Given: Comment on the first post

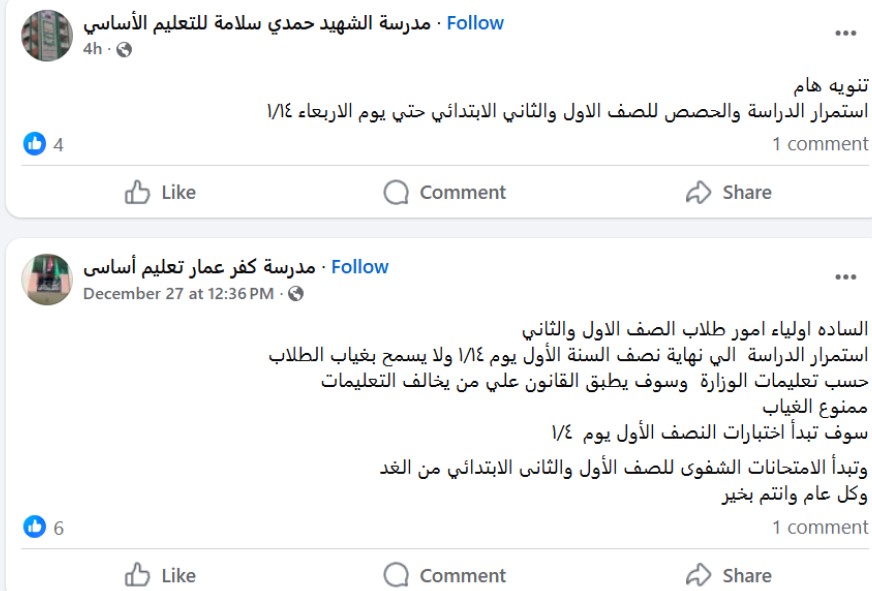Looking at the screenshot, I should point(445,192).
